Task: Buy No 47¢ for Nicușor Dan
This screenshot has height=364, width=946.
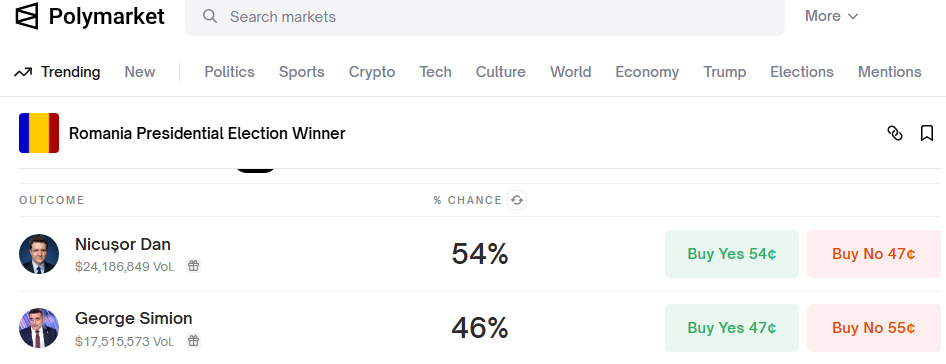Action: click(x=874, y=254)
